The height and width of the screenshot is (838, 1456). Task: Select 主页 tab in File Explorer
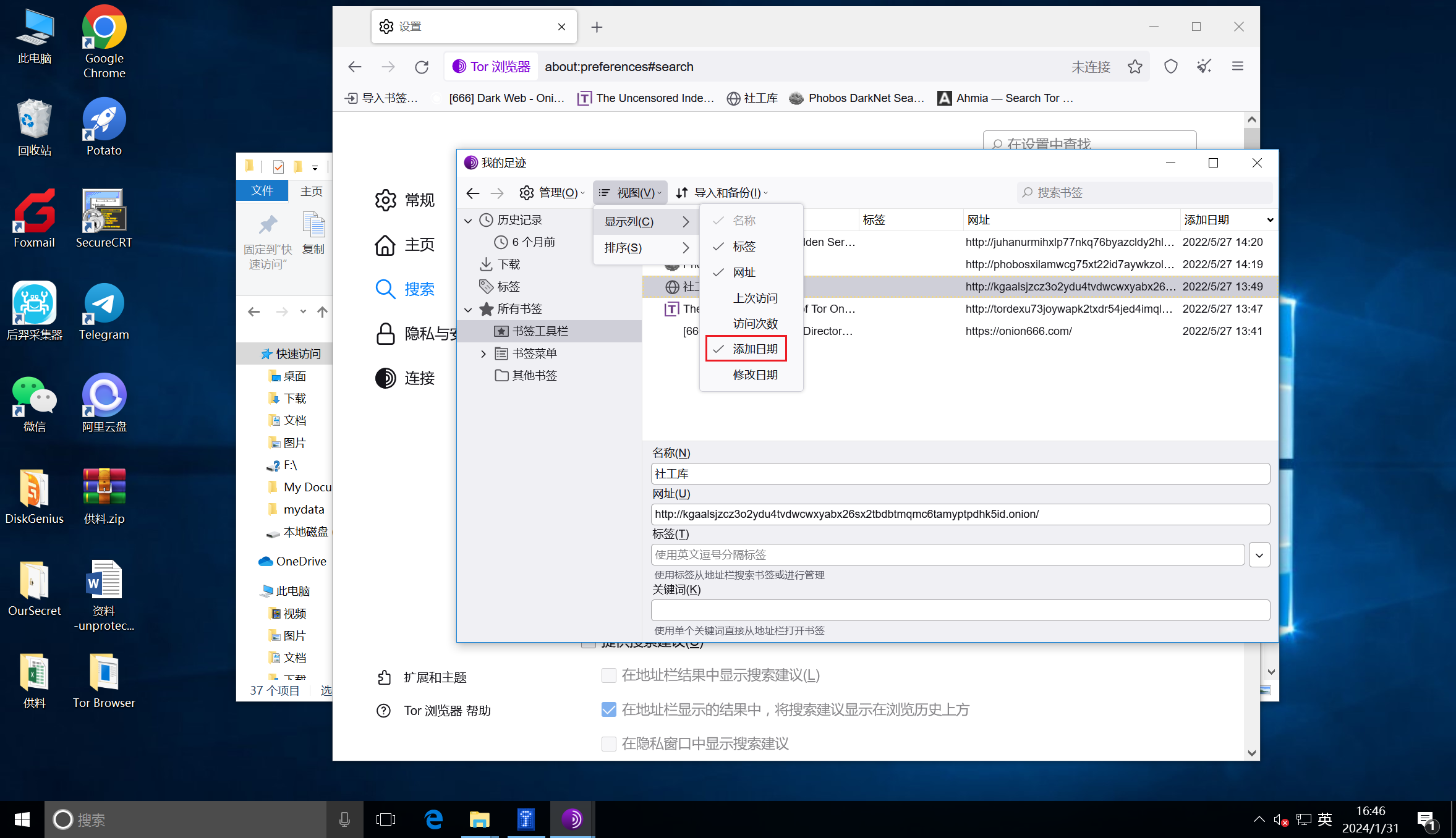point(312,192)
